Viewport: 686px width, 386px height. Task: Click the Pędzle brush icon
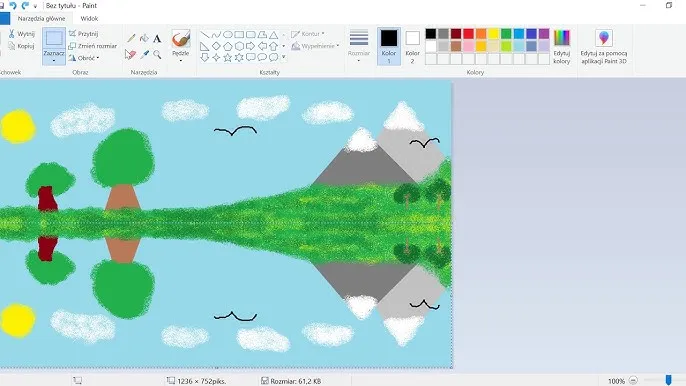click(x=181, y=39)
